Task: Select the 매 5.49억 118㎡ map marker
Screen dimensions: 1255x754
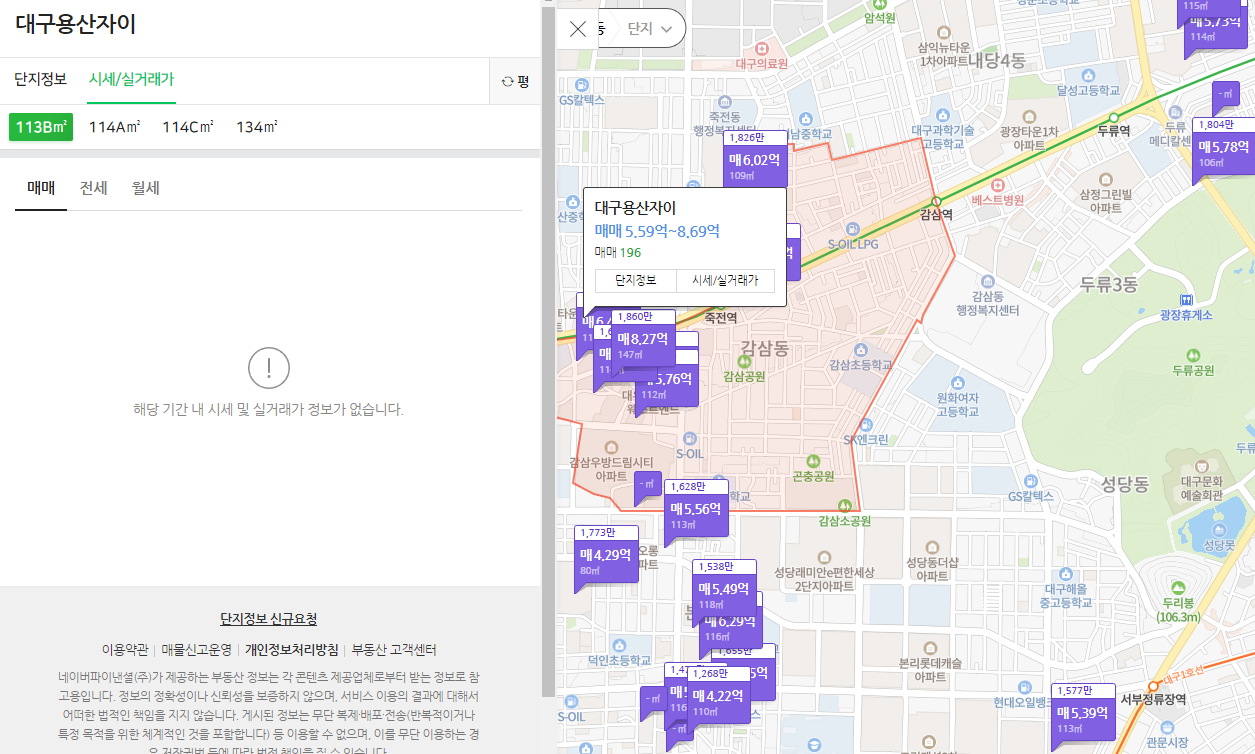Action: pyautogui.click(x=724, y=588)
